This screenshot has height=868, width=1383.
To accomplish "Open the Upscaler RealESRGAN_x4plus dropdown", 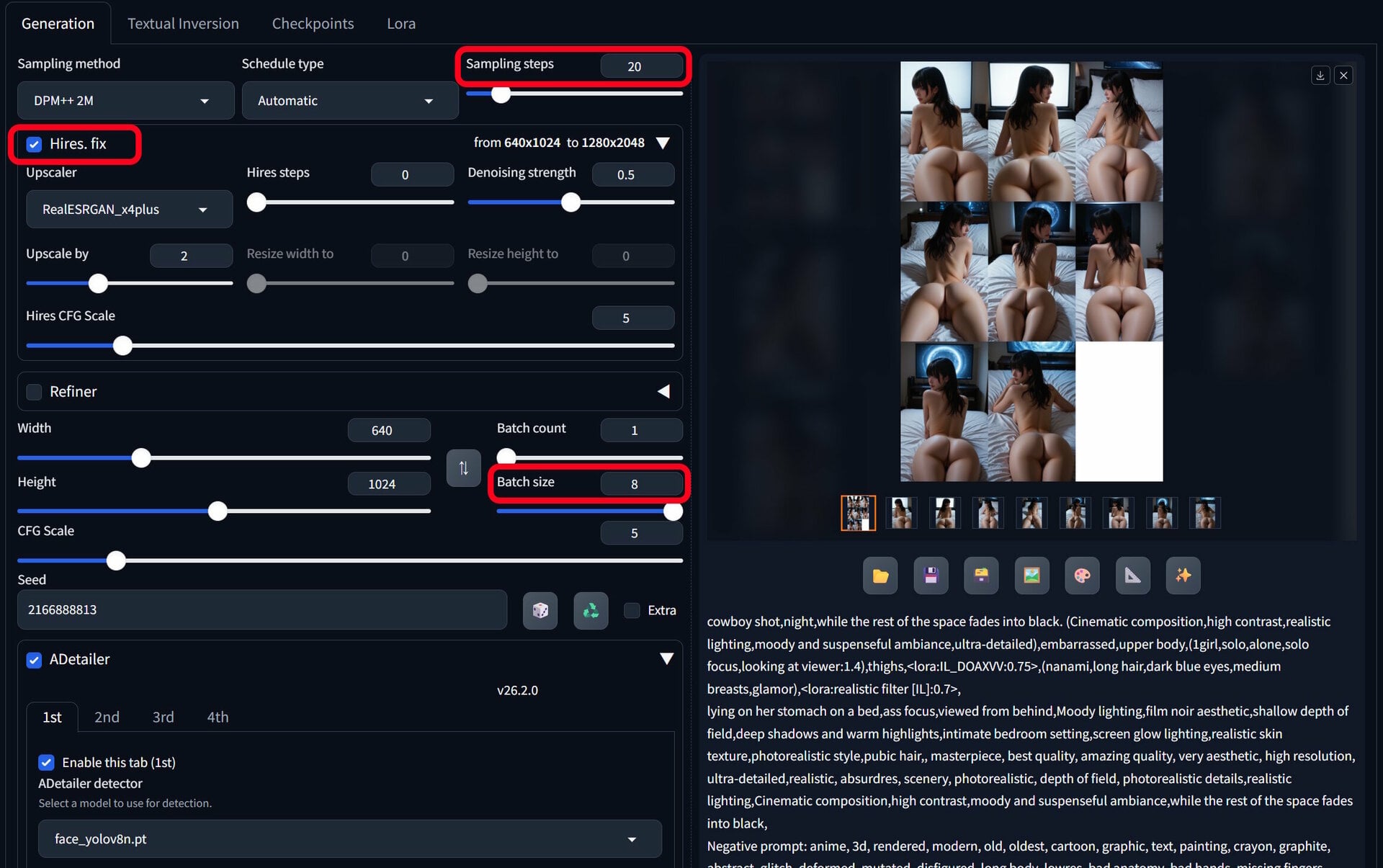I will [130, 210].
